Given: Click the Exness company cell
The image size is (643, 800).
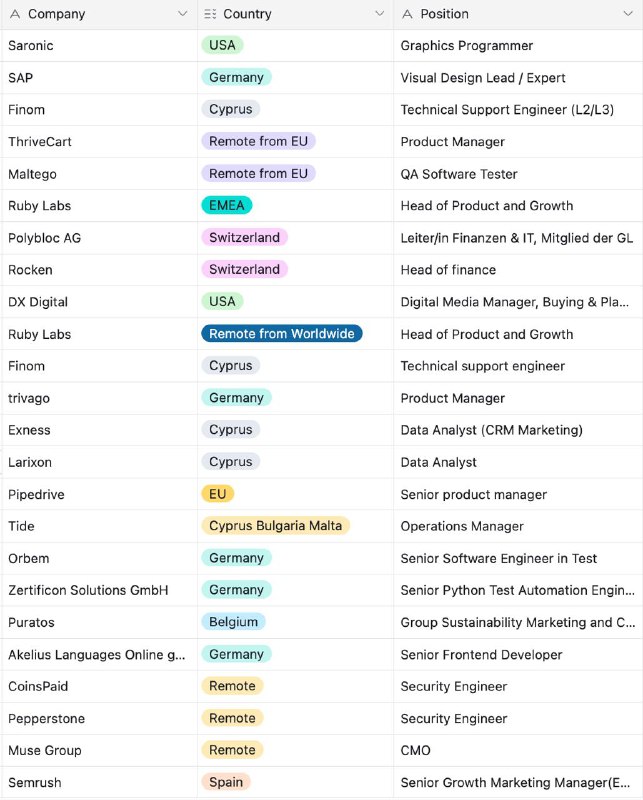Looking at the screenshot, I should [99, 430].
